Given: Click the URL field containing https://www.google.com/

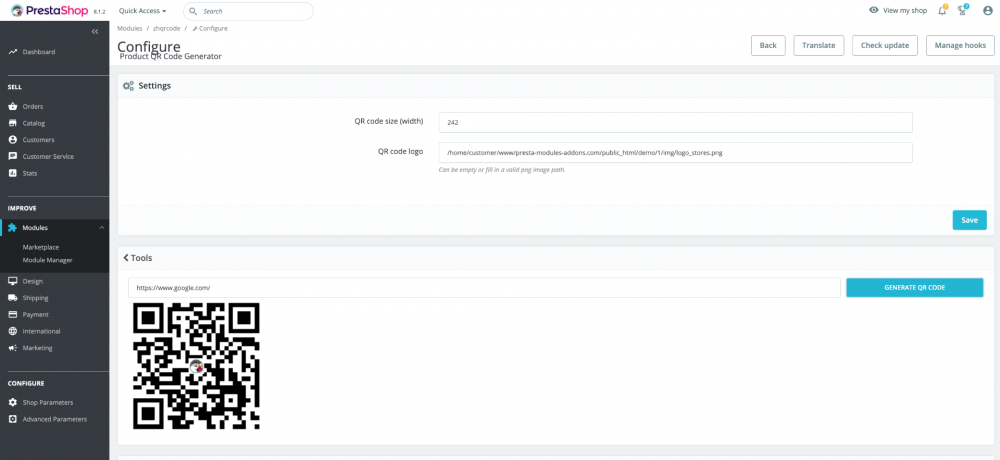Looking at the screenshot, I should point(484,288).
